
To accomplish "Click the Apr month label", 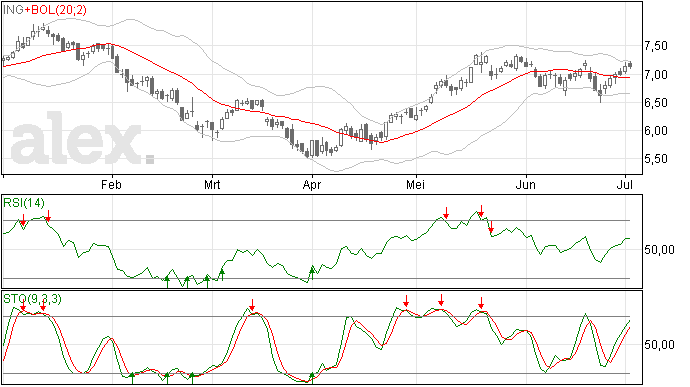I will [312, 185].
